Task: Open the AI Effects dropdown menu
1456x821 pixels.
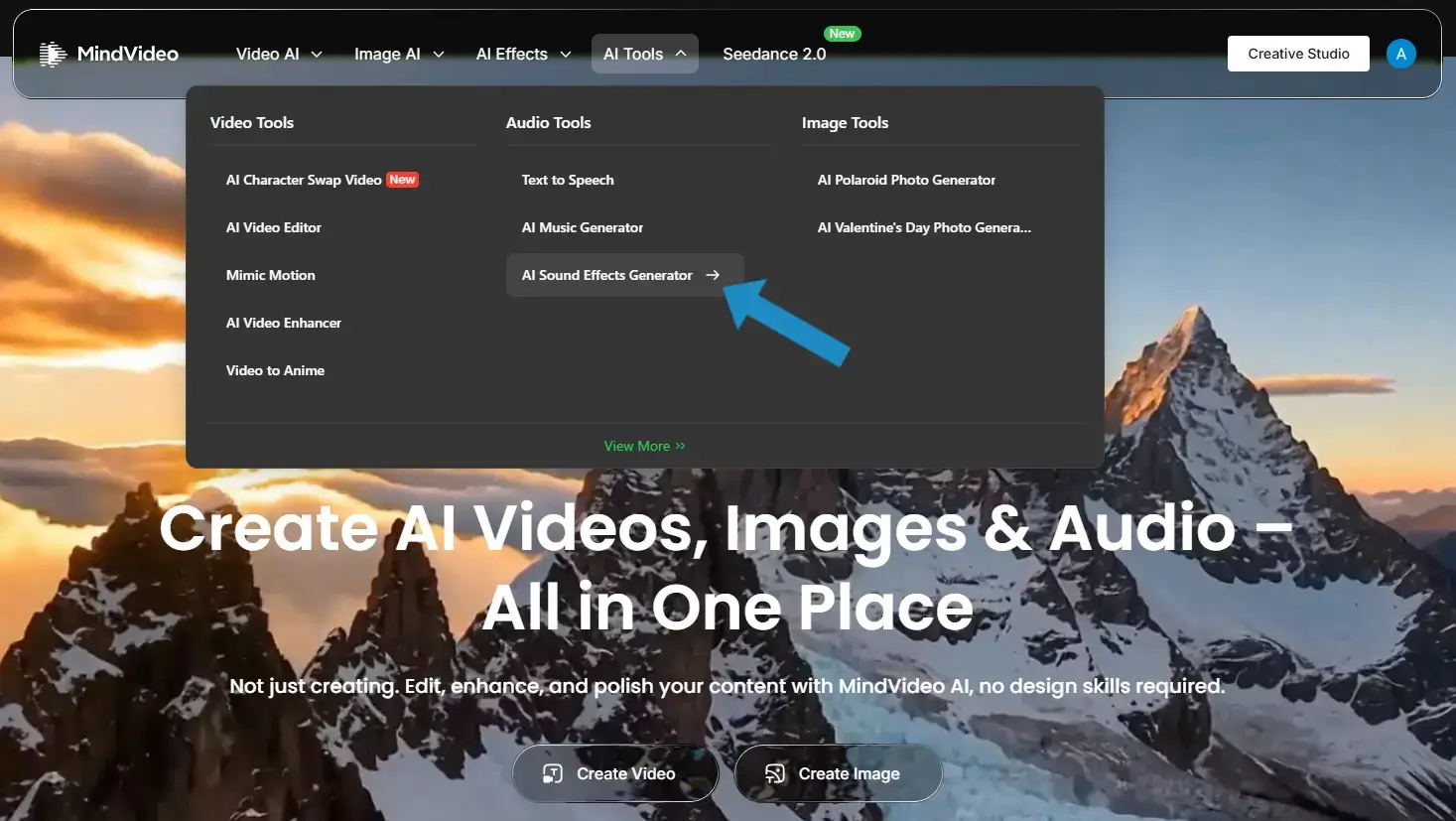Action: tap(523, 54)
